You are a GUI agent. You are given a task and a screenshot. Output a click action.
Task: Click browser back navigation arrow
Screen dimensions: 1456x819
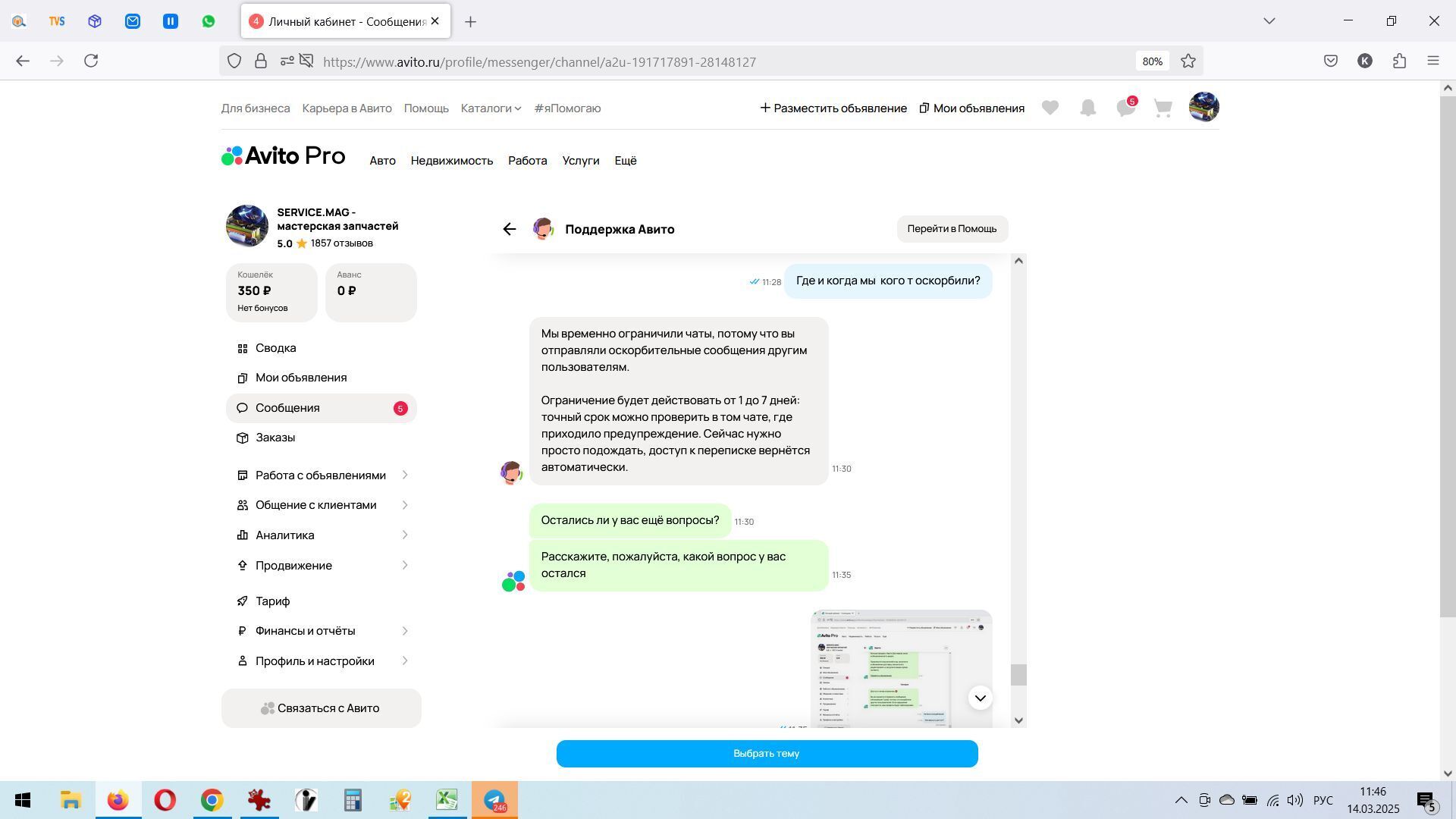click(23, 61)
